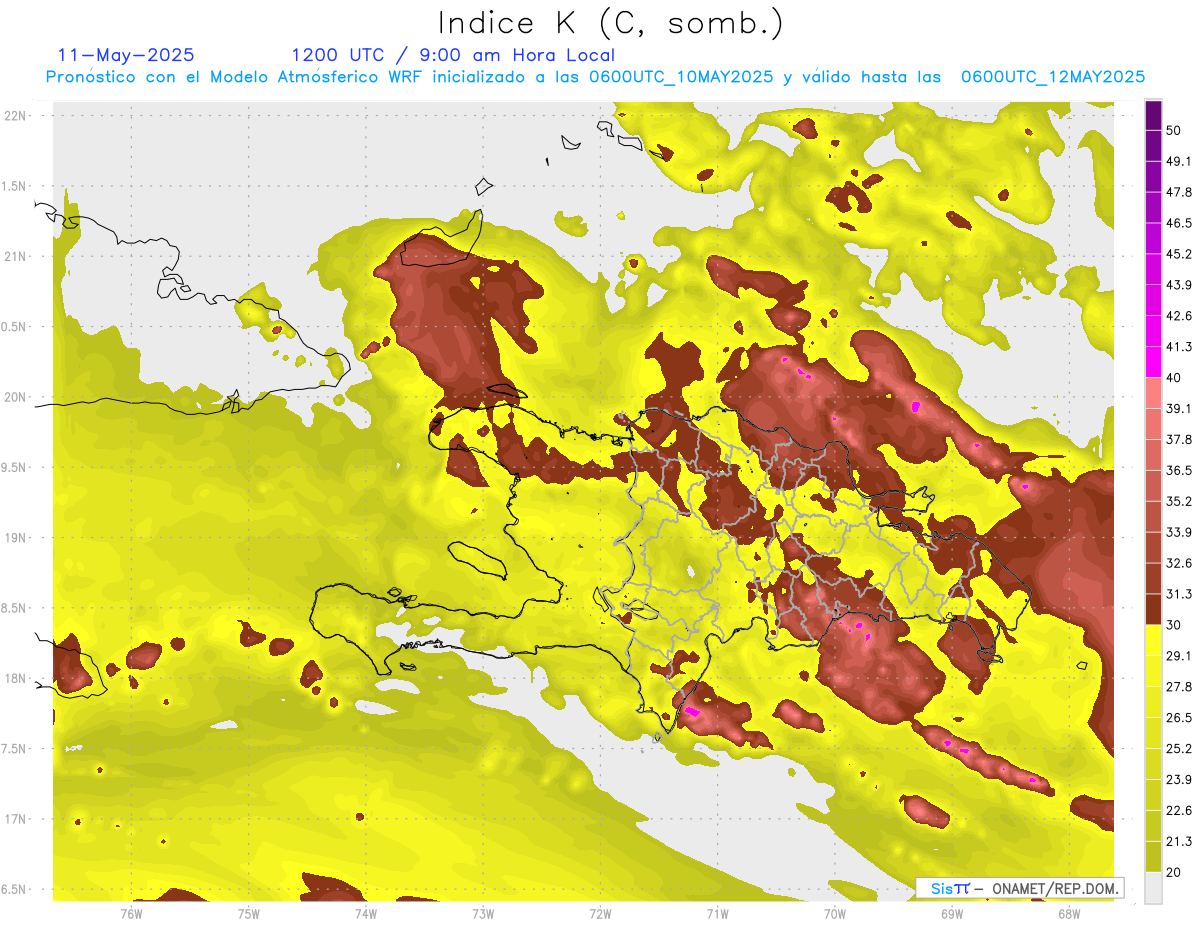Click the map title "Indice K (C, somb.)"
This screenshot has width=1200, height=927.
[610, 23]
